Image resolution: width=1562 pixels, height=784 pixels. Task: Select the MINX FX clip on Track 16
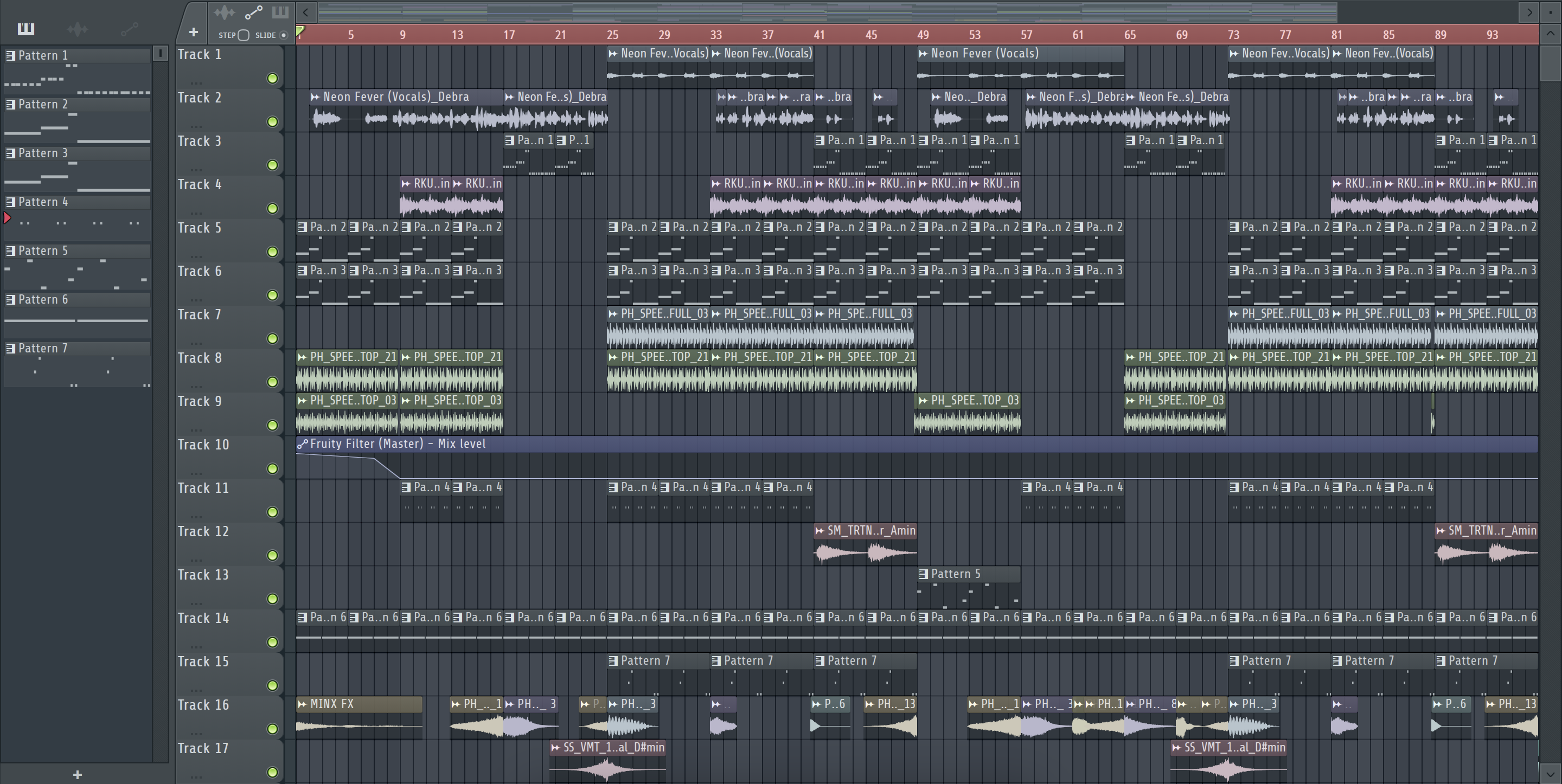click(x=359, y=717)
